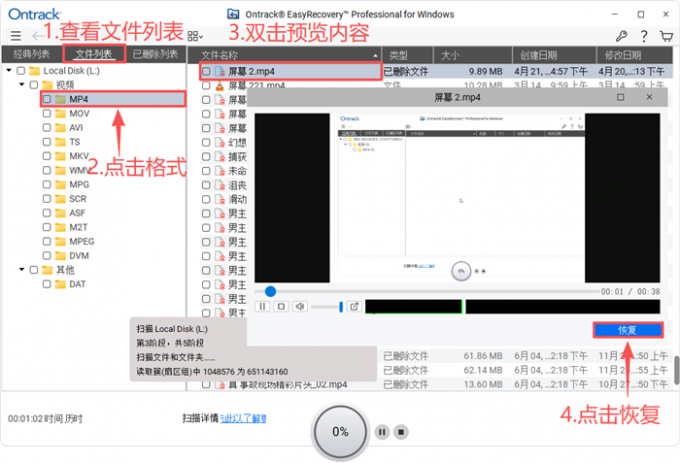The height and width of the screenshot is (463, 680).
Task: Collapse the 其他 tree node
Action: click(22, 270)
